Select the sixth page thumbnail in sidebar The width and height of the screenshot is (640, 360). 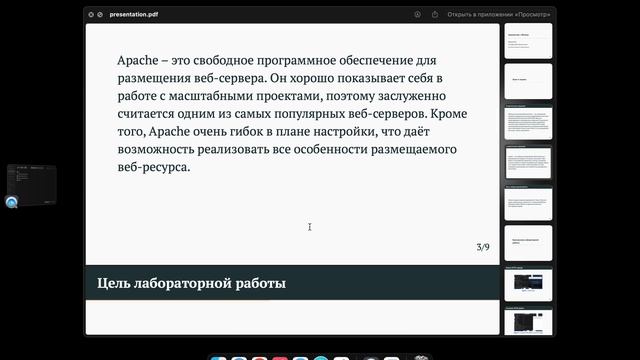coord(528,243)
